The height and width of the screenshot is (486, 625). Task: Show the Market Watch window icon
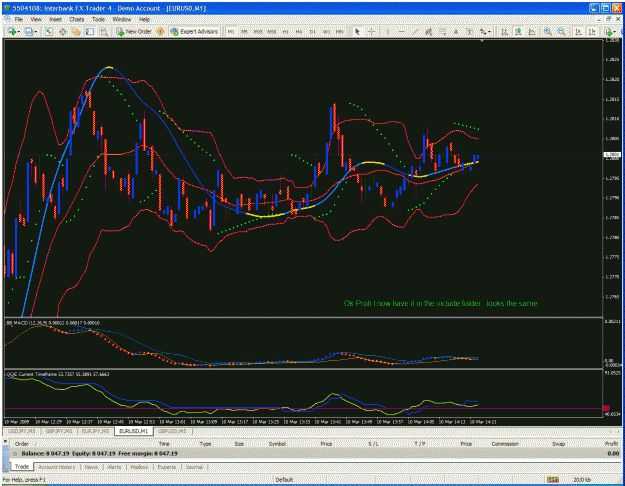(49, 31)
